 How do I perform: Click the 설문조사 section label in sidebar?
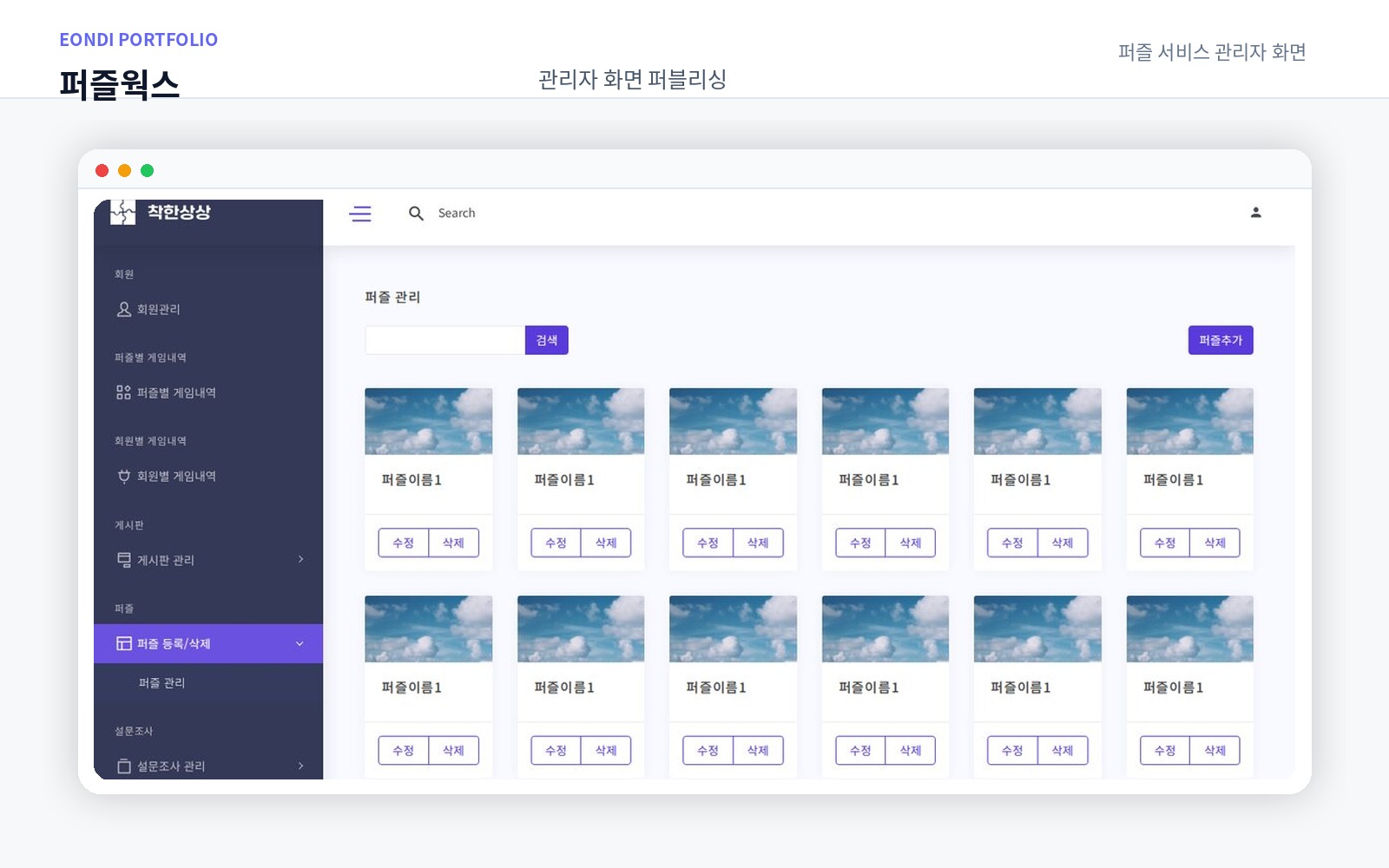134,731
